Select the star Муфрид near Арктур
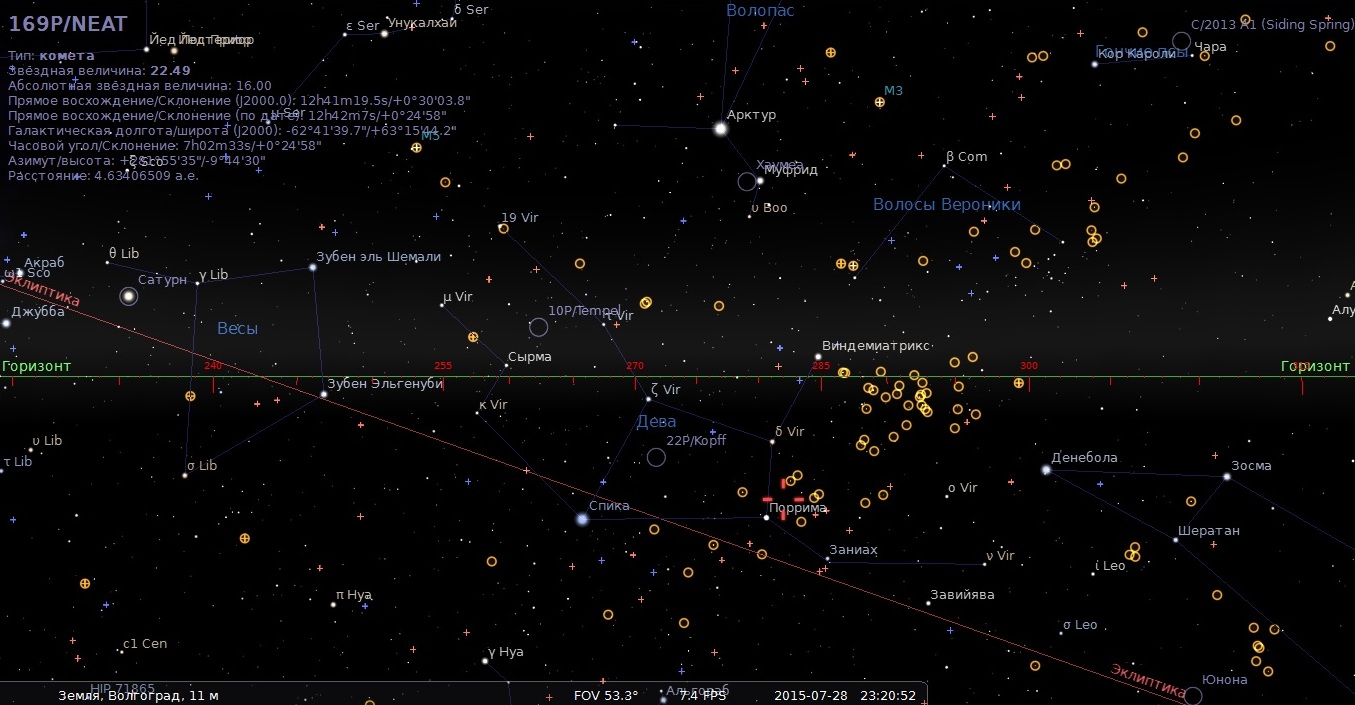The image size is (1355, 705). (x=761, y=181)
